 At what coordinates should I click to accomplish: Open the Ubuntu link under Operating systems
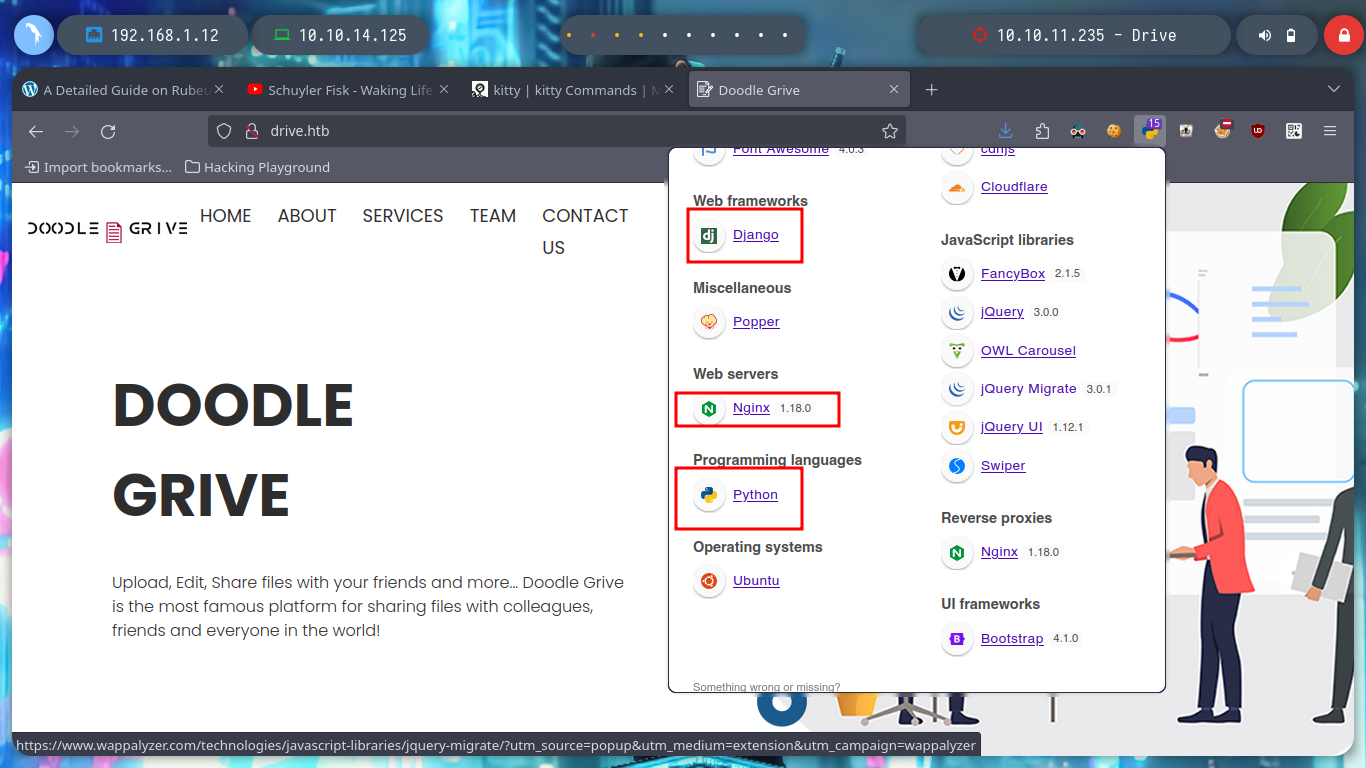tap(756, 581)
